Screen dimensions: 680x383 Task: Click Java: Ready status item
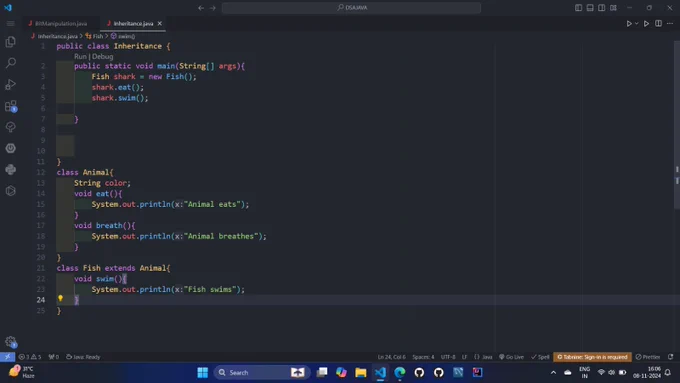83,357
